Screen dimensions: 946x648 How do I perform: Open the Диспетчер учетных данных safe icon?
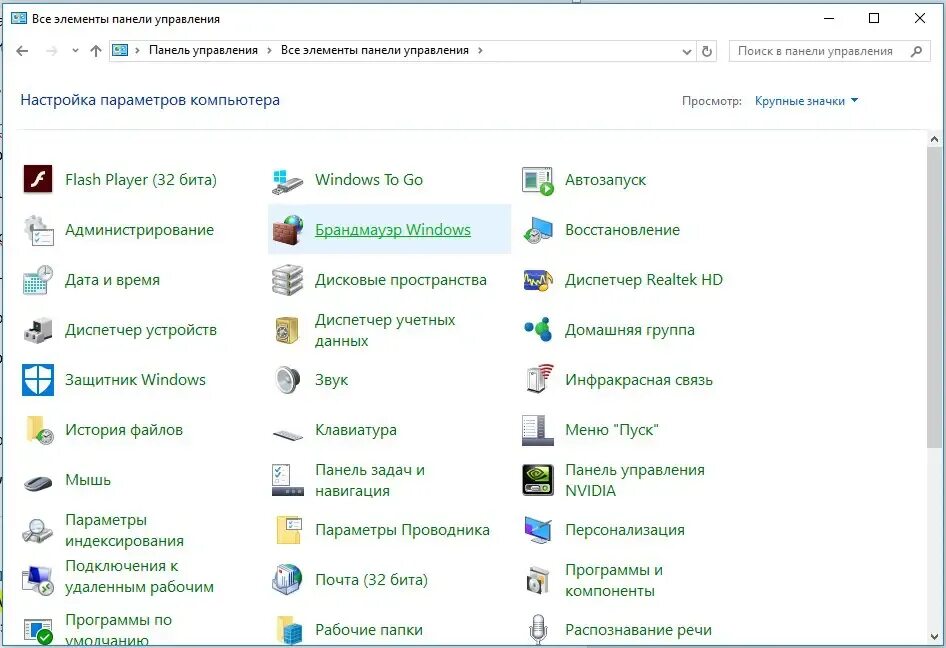click(287, 330)
